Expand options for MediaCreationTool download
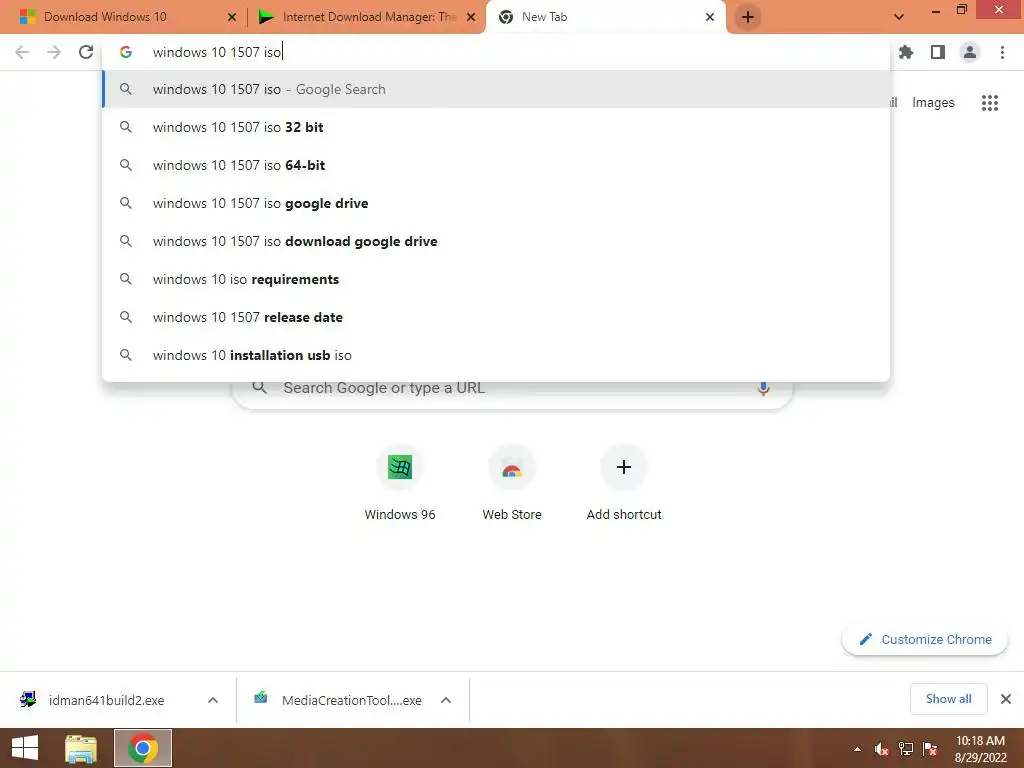This screenshot has width=1024, height=768. point(446,700)
